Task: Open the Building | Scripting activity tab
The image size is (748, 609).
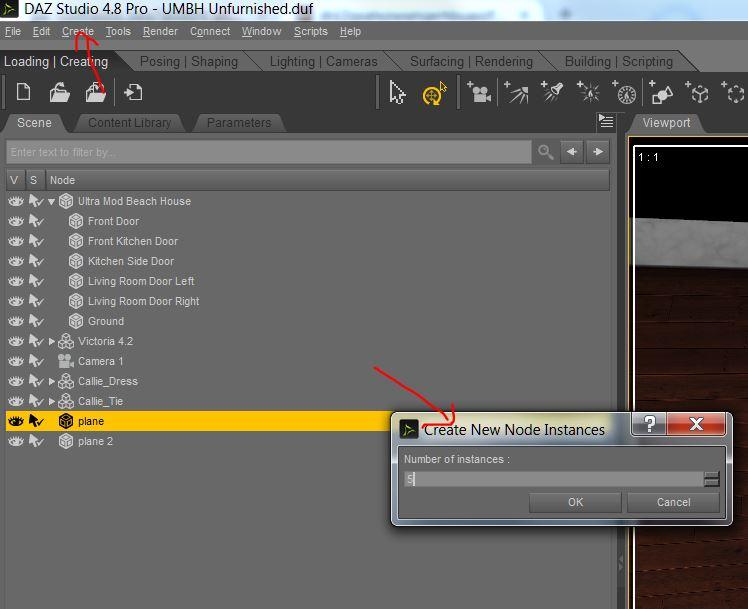Action: (x=619, y=62)
